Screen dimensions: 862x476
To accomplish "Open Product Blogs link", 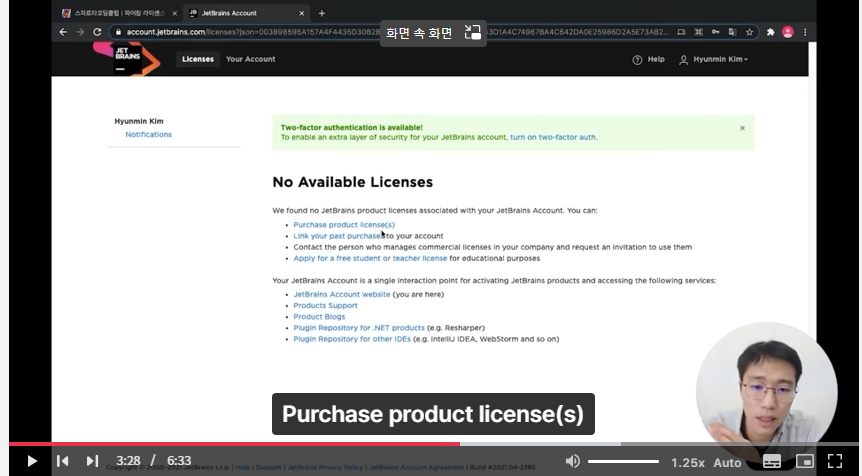I will pos(319,317).
